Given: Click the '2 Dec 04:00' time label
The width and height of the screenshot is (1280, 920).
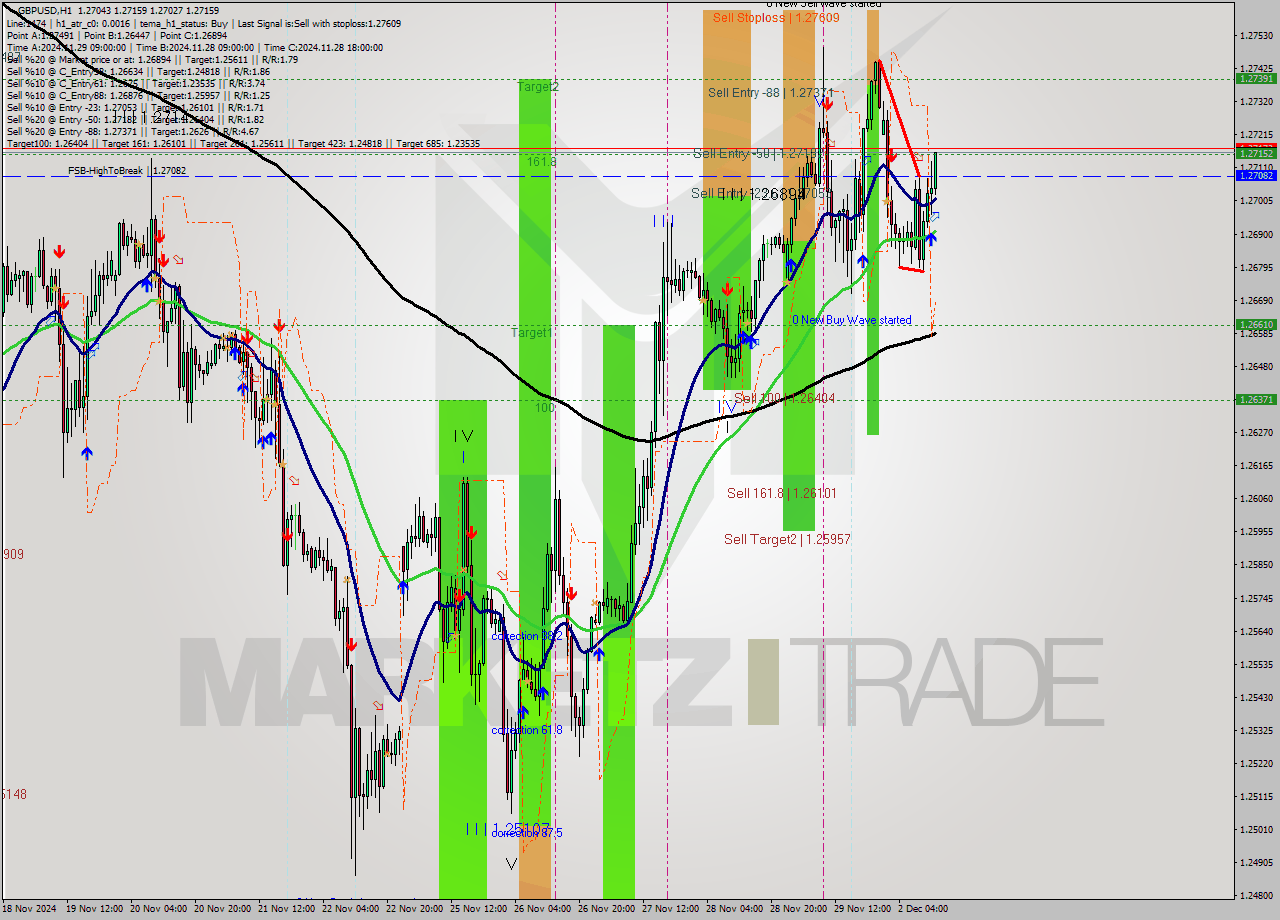Looking at the screenshot, I should coord(924,909).
